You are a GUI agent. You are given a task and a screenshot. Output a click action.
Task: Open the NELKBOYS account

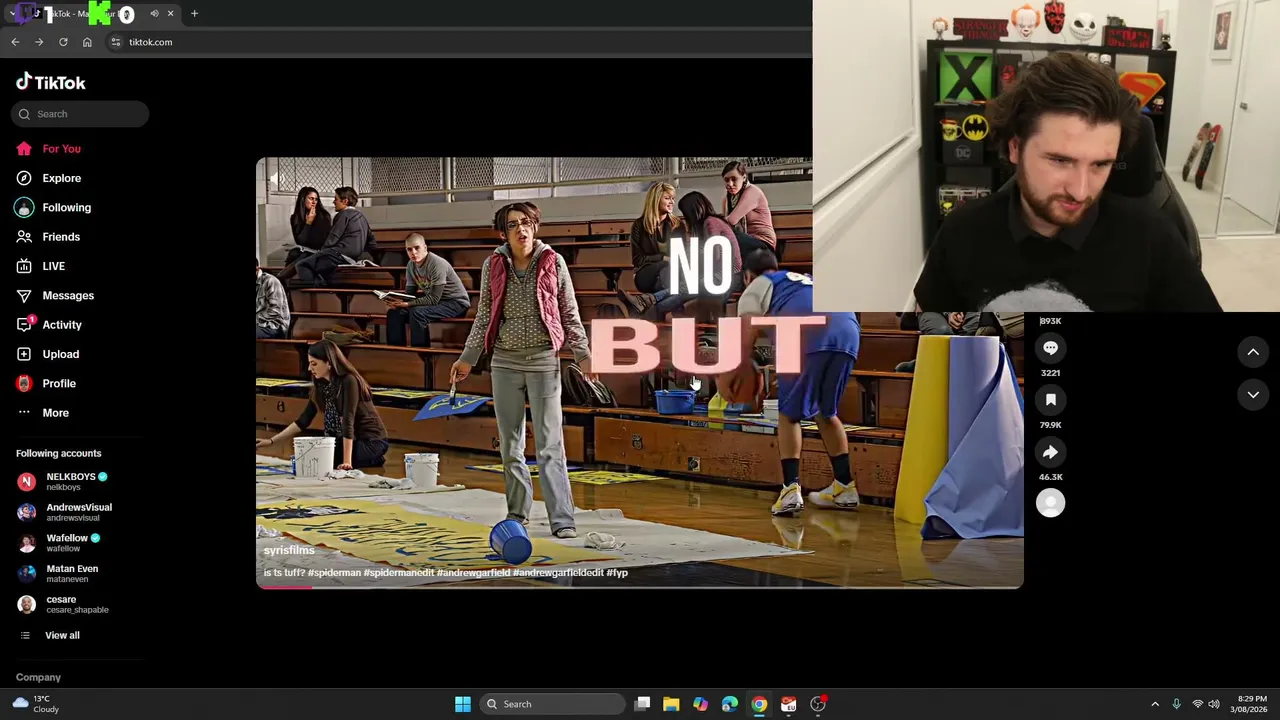click(x=62, y=481)
